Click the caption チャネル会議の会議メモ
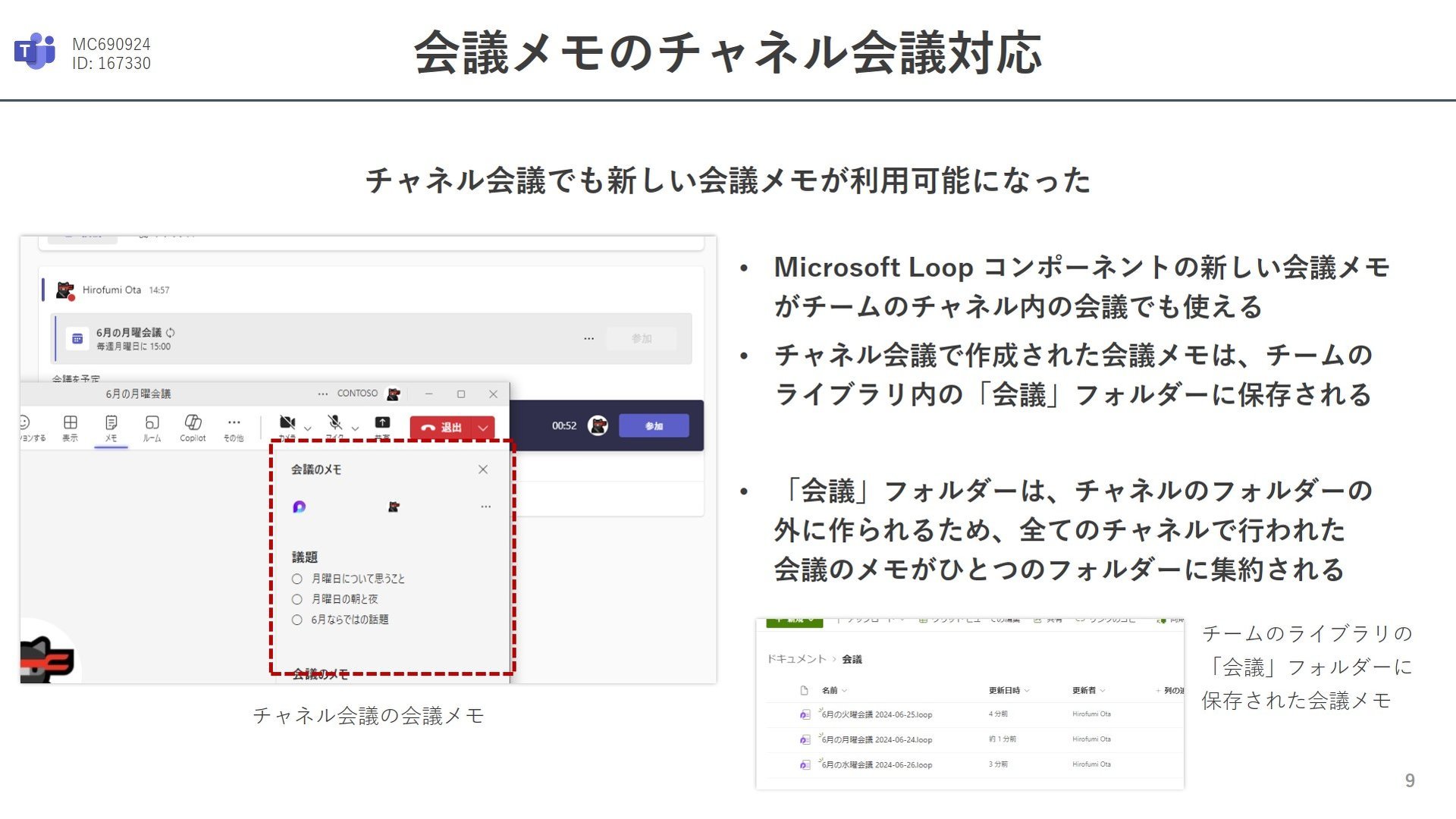Viewport: 1456px width, 819px height. pyautogui.click(x=368, y=715)
